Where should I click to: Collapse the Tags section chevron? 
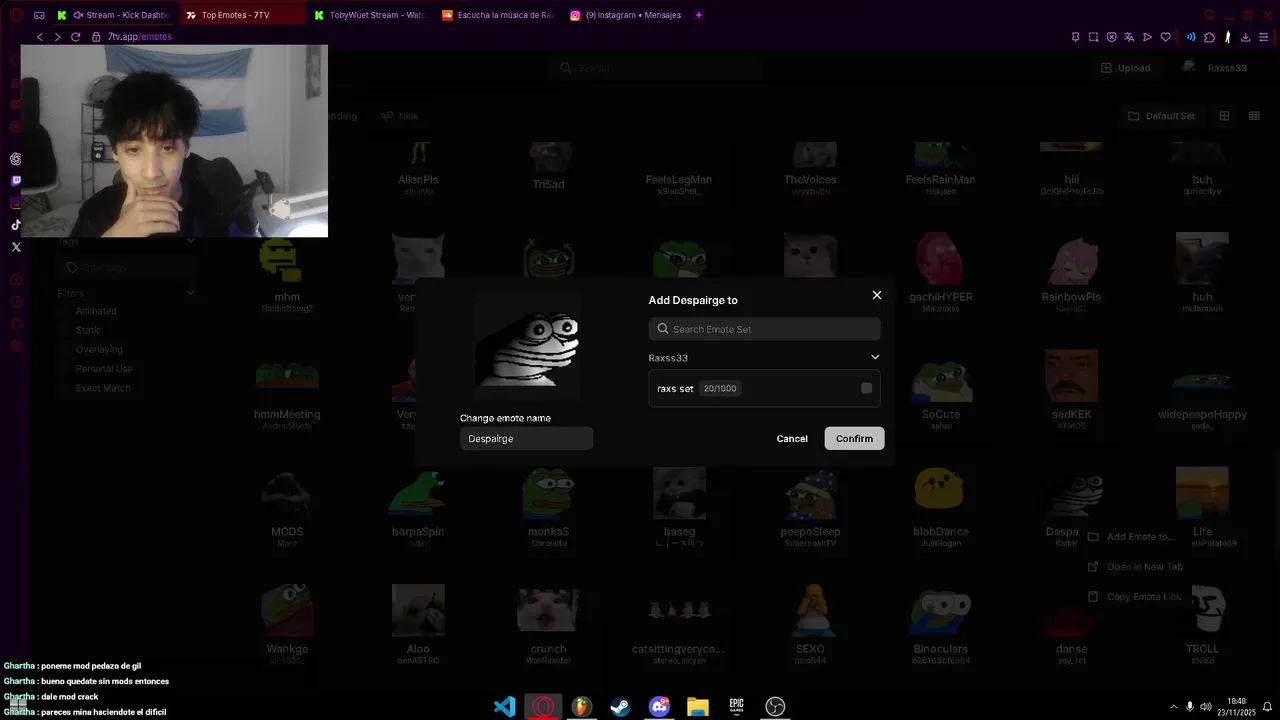pos(190,241)
